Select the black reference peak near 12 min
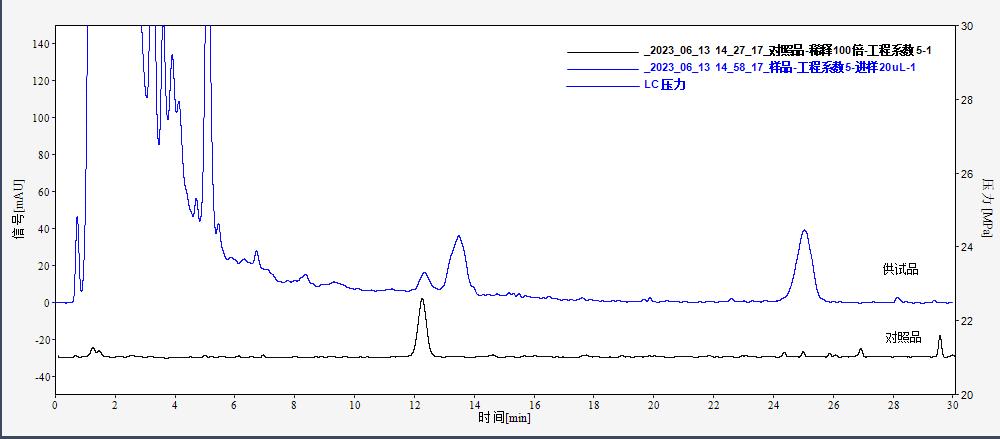 click(422, 302)
